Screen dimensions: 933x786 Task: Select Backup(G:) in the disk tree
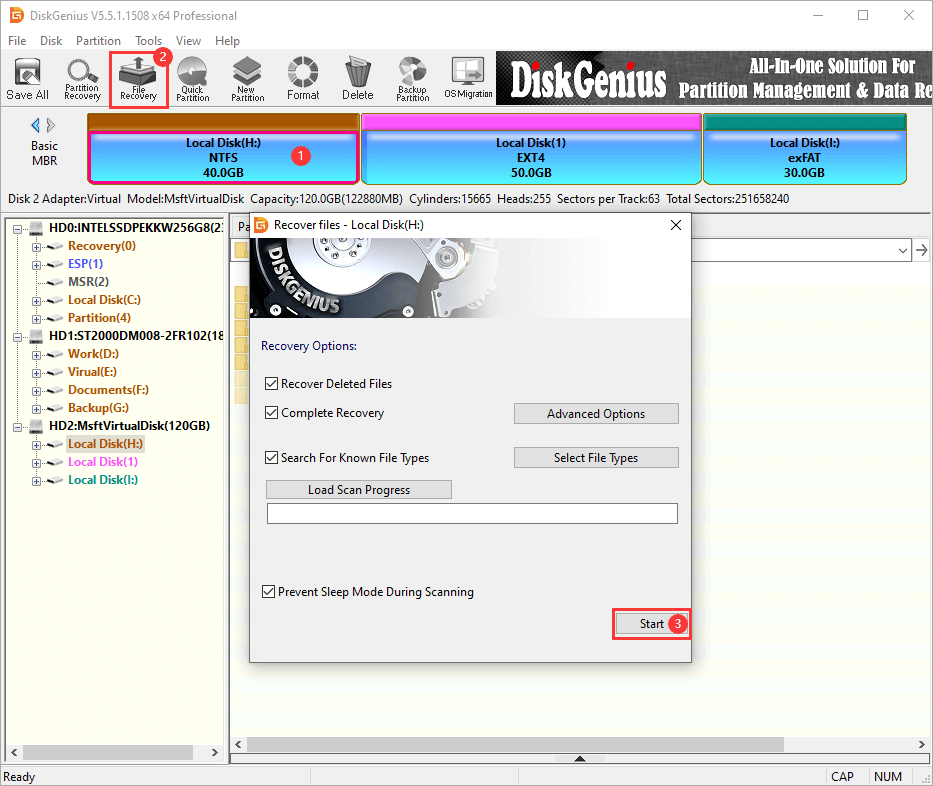pos(98,408)
